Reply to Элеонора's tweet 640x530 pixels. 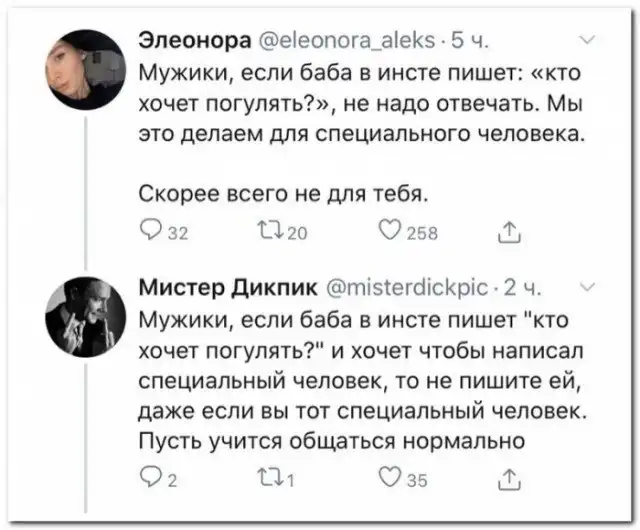(x=143, y=233)
